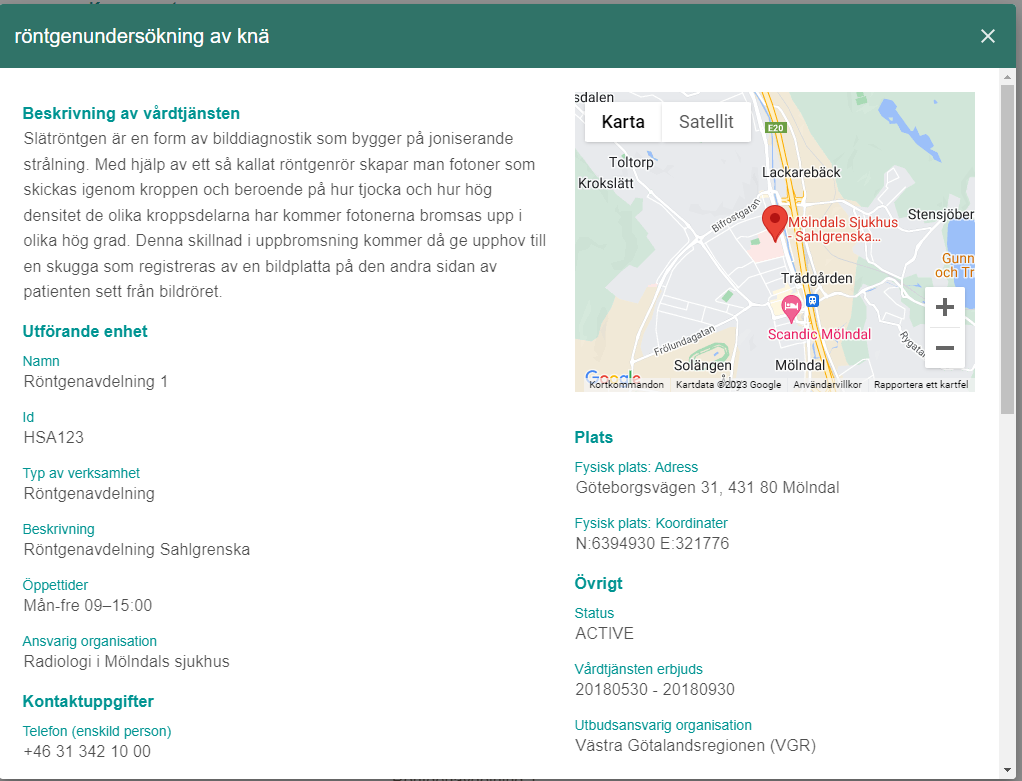The image size is (1022, 781).
Task: Zoom in on the map
Action: (944, 308)
